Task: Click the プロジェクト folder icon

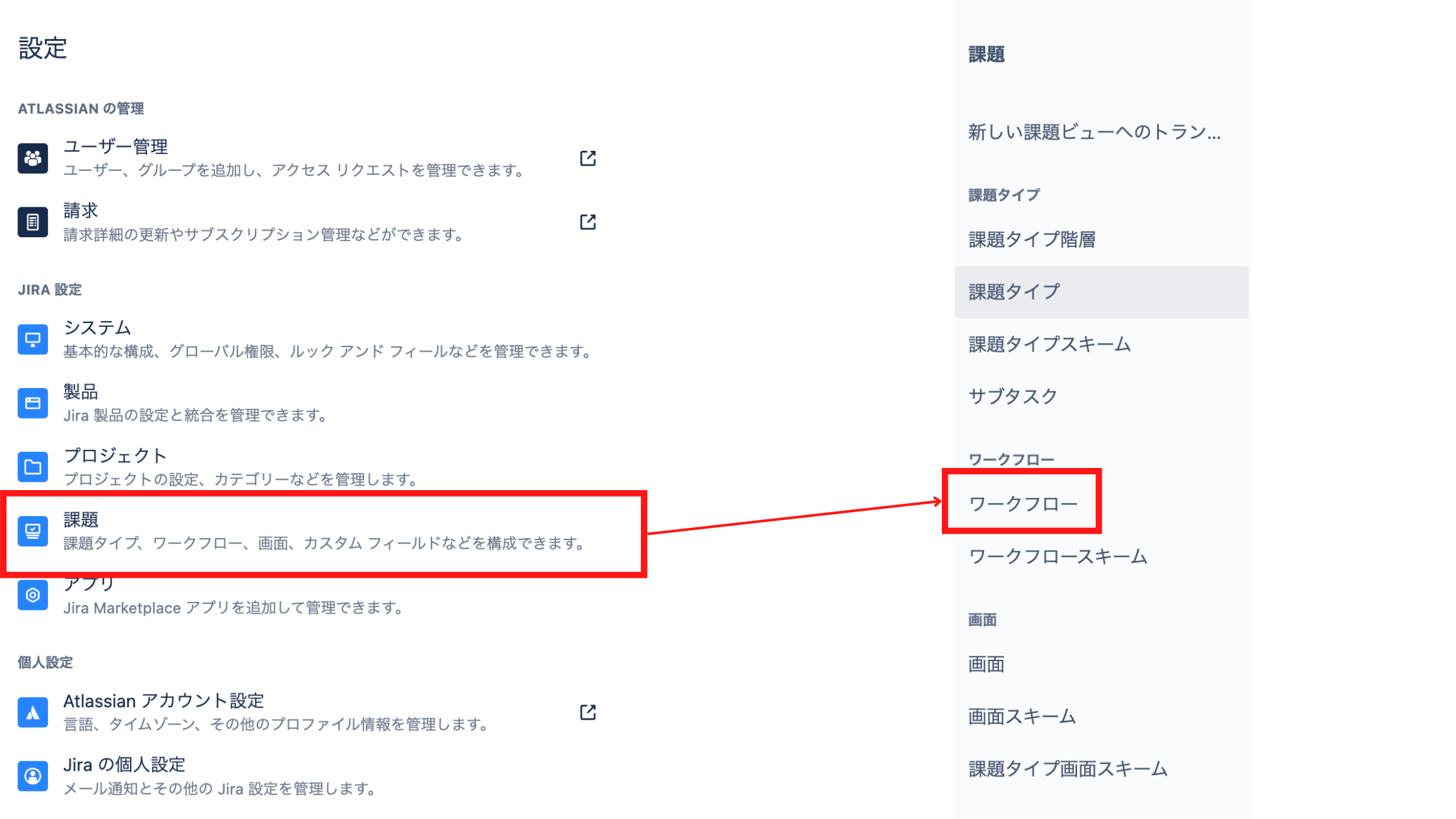Action: tap(32, 467)
